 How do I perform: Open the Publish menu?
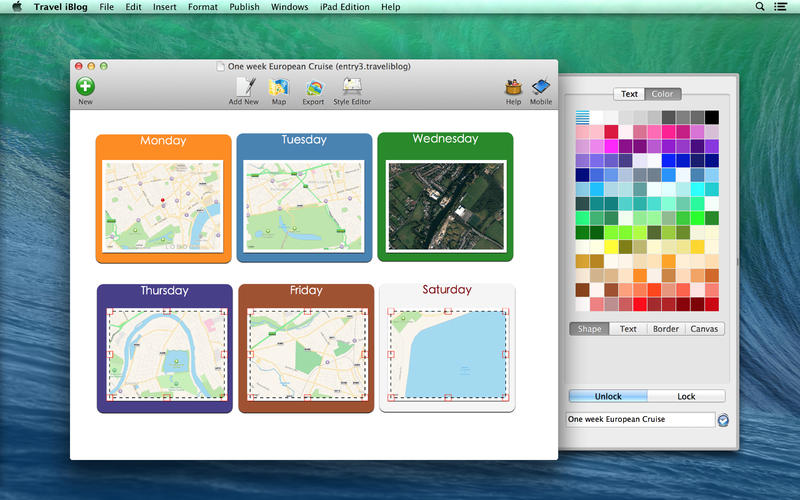[x=244, y=7]
